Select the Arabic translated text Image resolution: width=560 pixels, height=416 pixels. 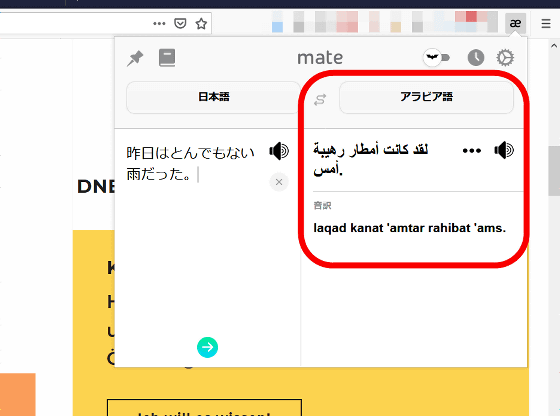(371, 159)
